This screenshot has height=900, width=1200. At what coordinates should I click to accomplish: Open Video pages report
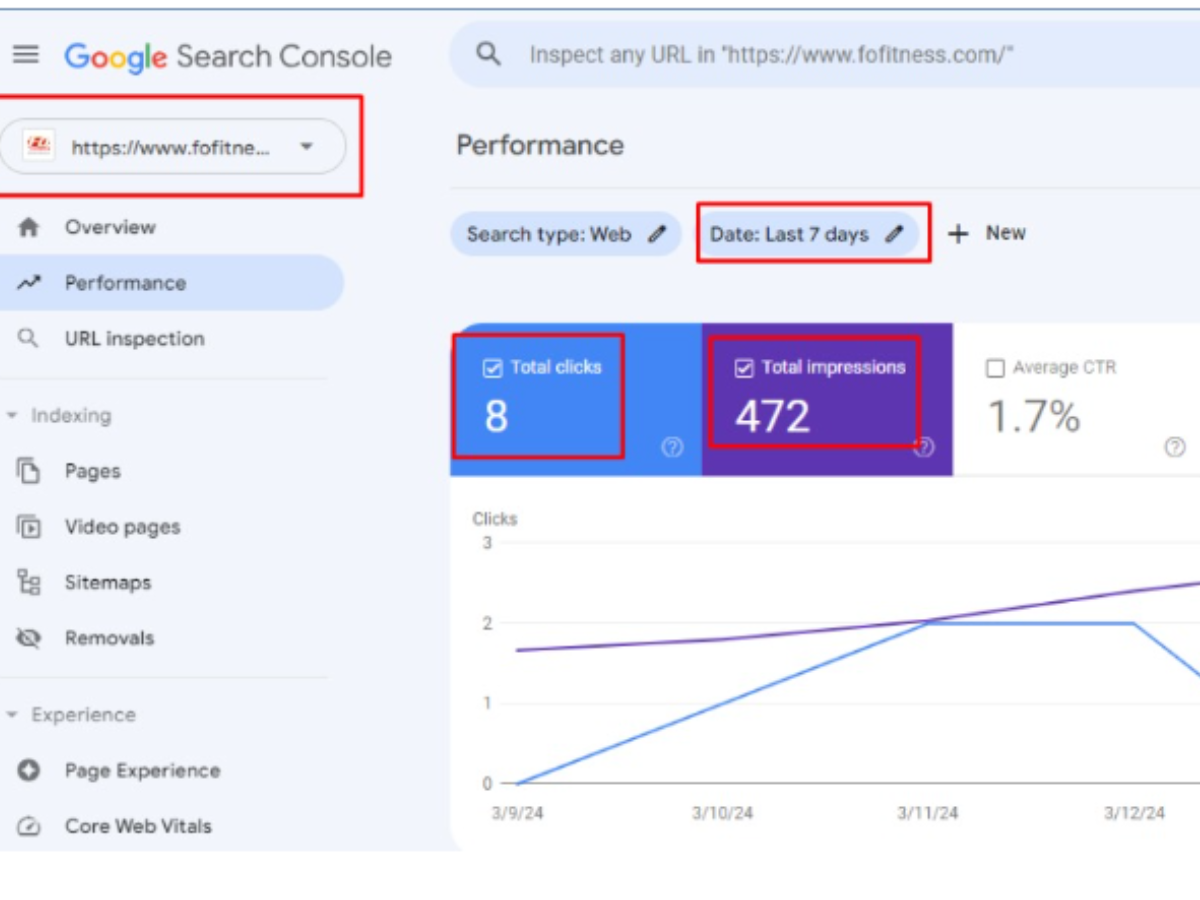click(122, 527)
